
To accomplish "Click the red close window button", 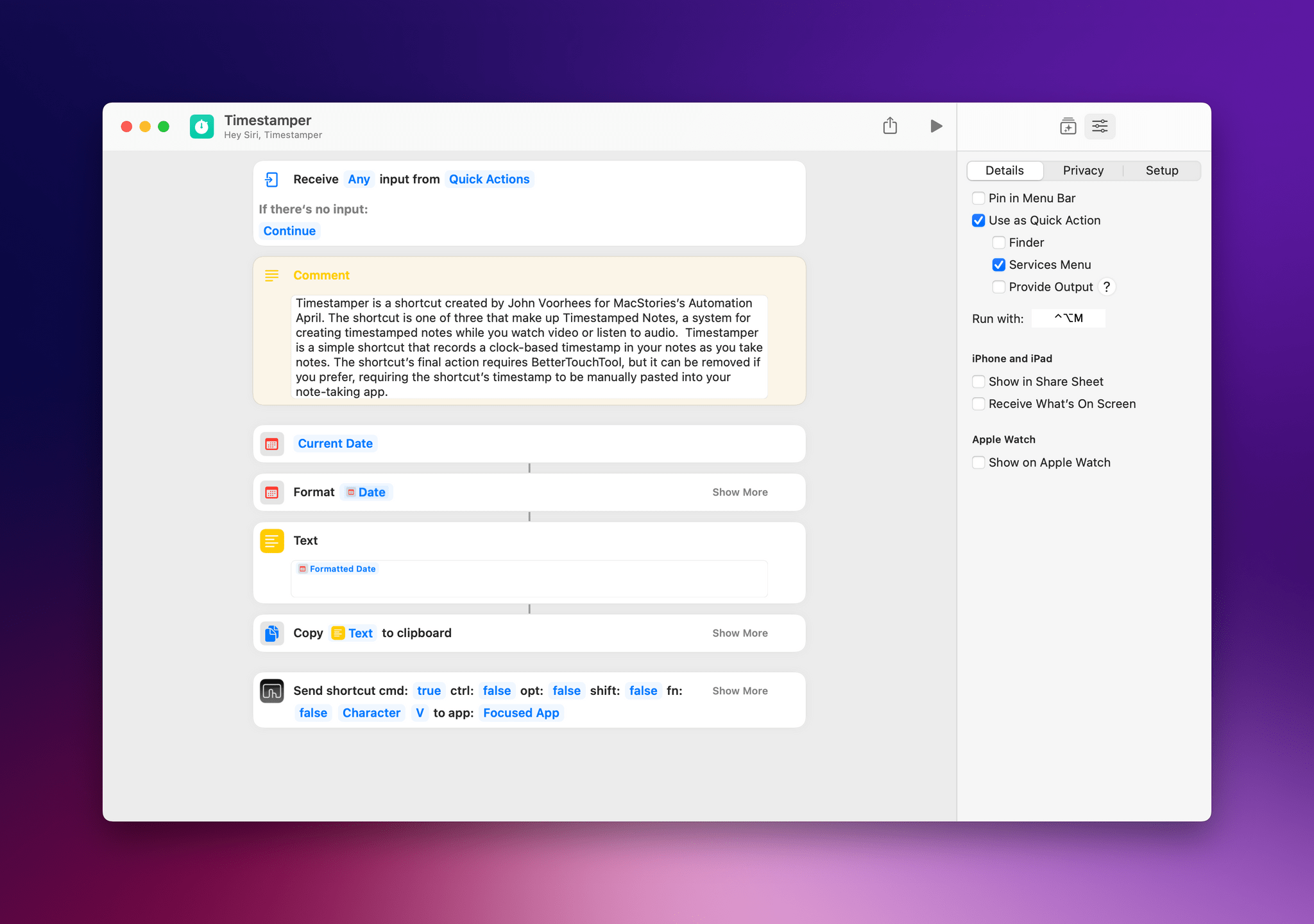I will pos(127,126).
